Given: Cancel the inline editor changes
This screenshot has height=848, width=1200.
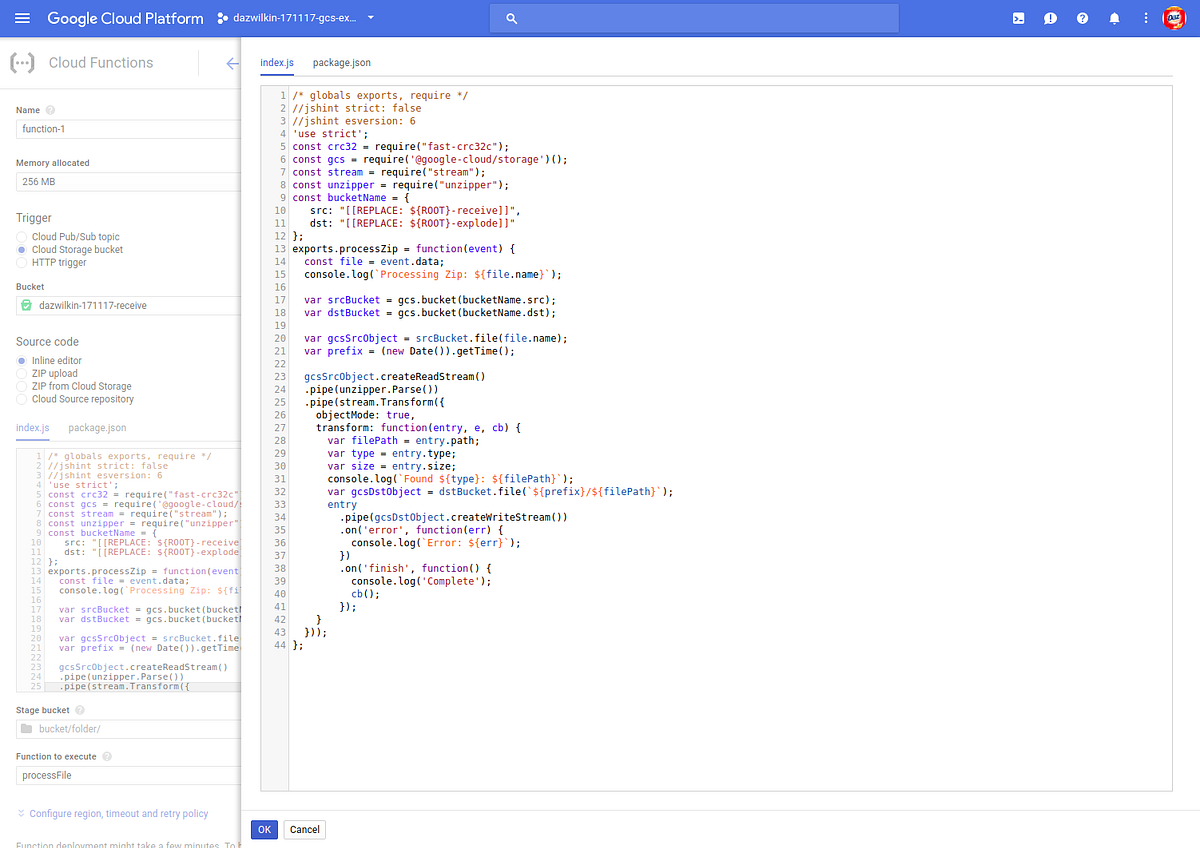Looking at the screenshot, I should coord(304,829).
